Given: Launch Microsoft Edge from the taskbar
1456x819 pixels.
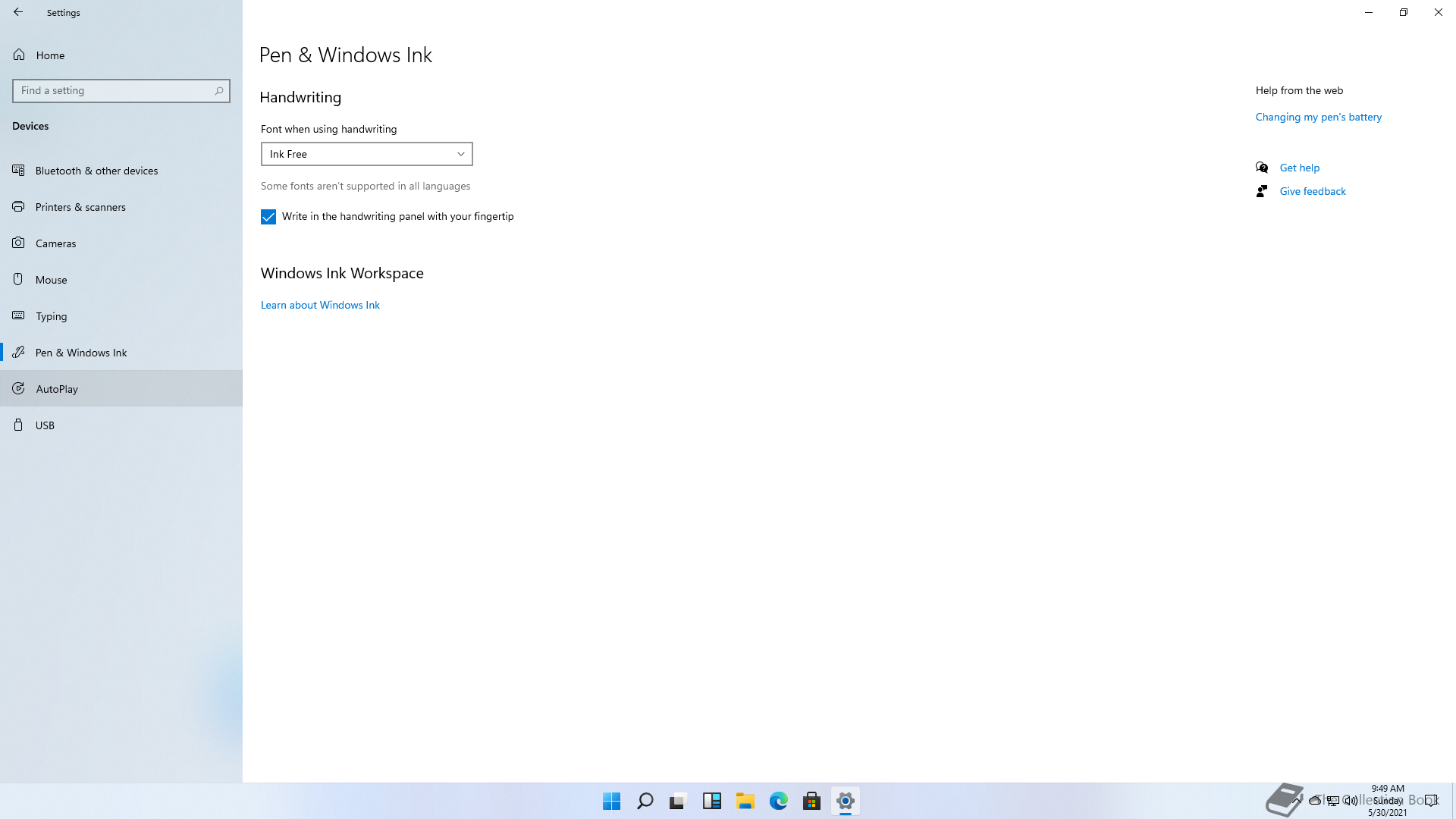Looking at the screenshot, I should [778, 801].
